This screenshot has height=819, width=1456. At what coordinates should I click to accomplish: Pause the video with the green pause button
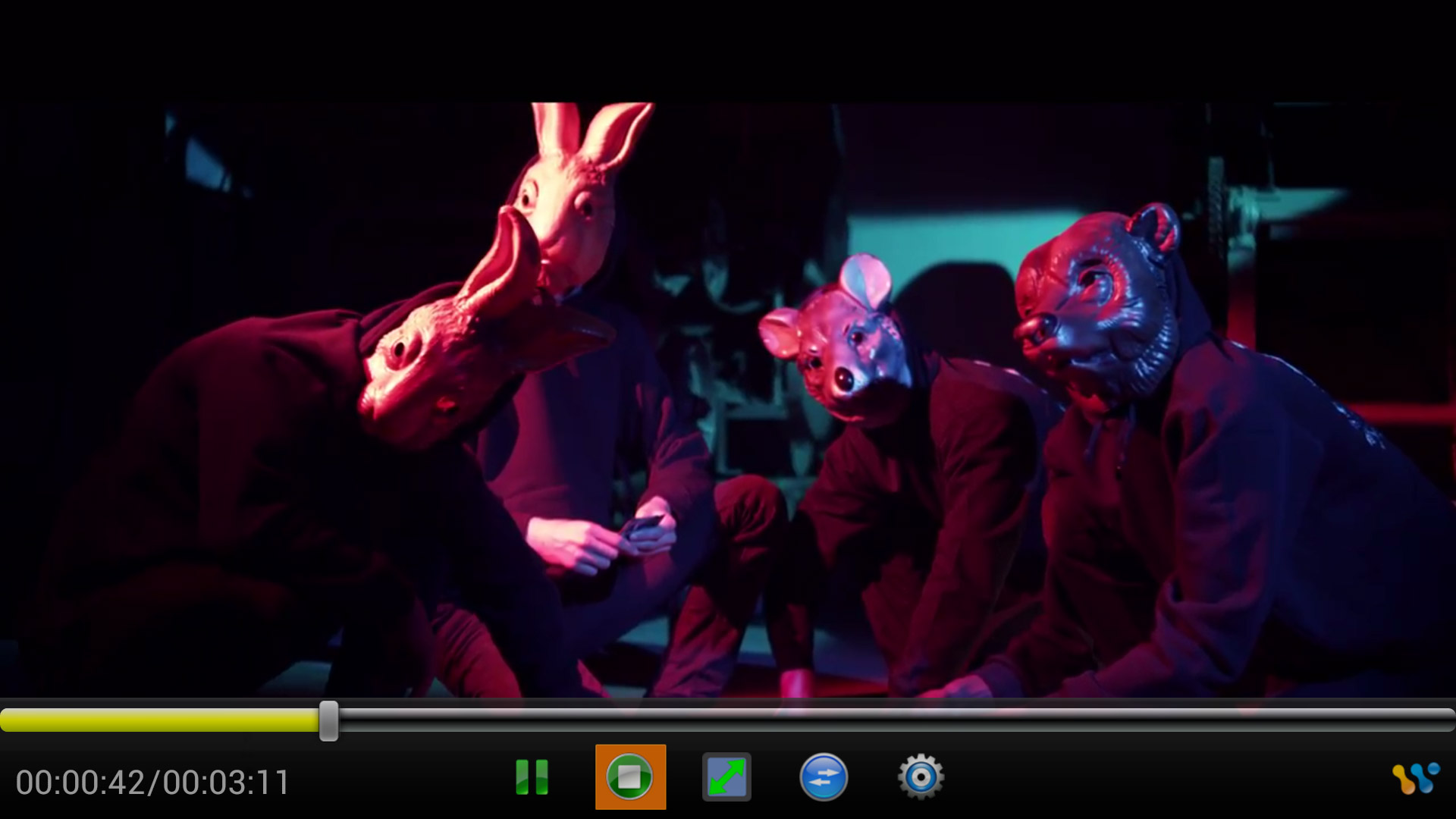(x=532, y=777)
